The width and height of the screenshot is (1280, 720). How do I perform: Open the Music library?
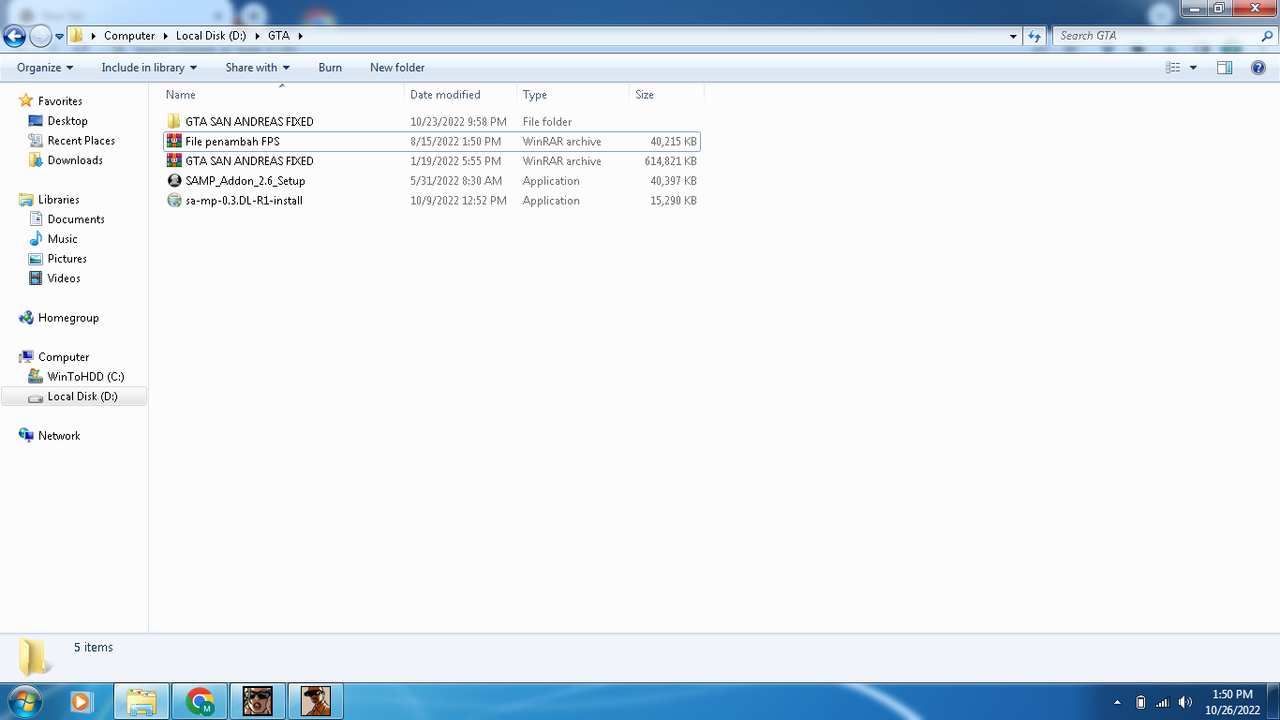pyautogui.click(x=62, y=239)
